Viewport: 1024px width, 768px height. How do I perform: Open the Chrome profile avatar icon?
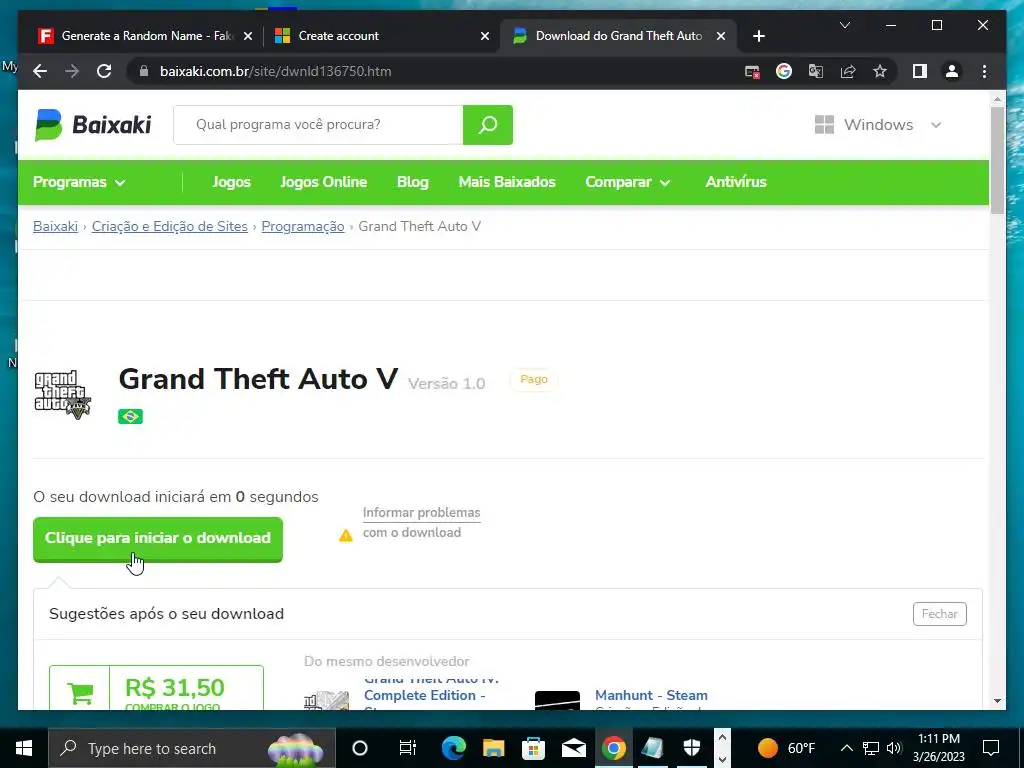pos(952,71)
